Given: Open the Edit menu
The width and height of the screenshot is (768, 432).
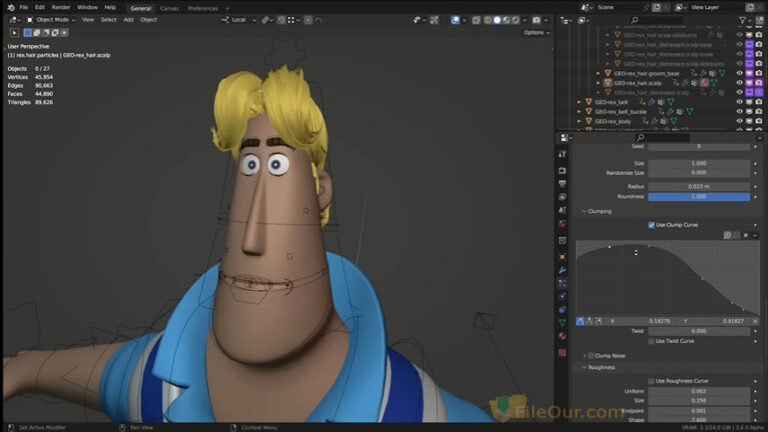Looking at the screenshot, I should [40, 7].
